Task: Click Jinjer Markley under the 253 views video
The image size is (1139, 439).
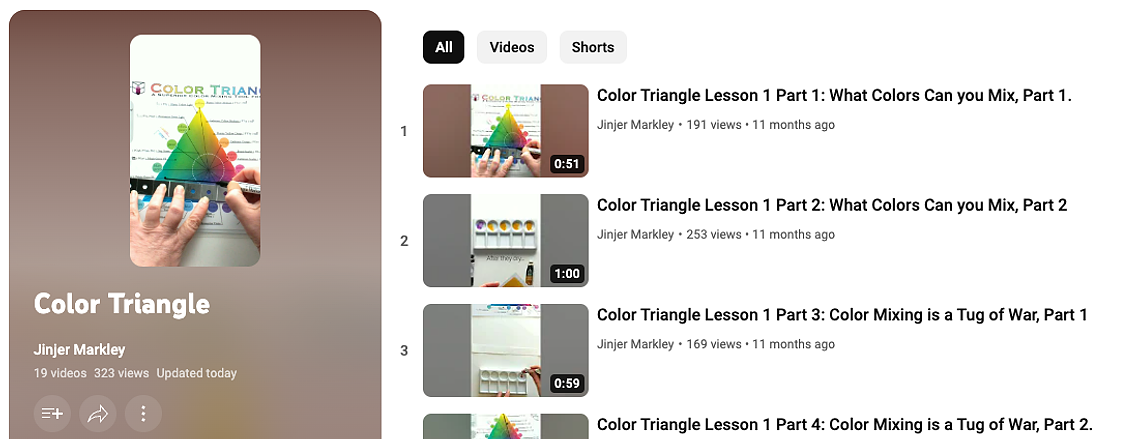Action: pyautogui.click(x=636, y=235)
